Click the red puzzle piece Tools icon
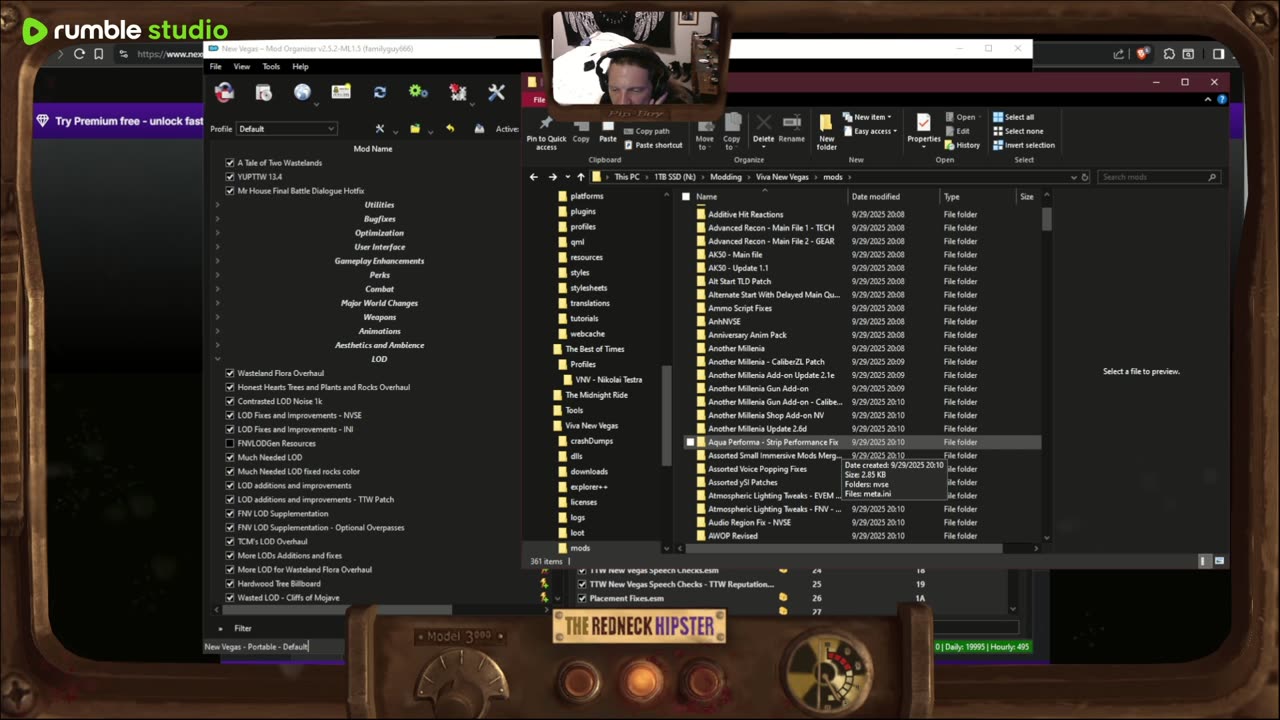The image size is (1280, 720). [x=458, y=93]
